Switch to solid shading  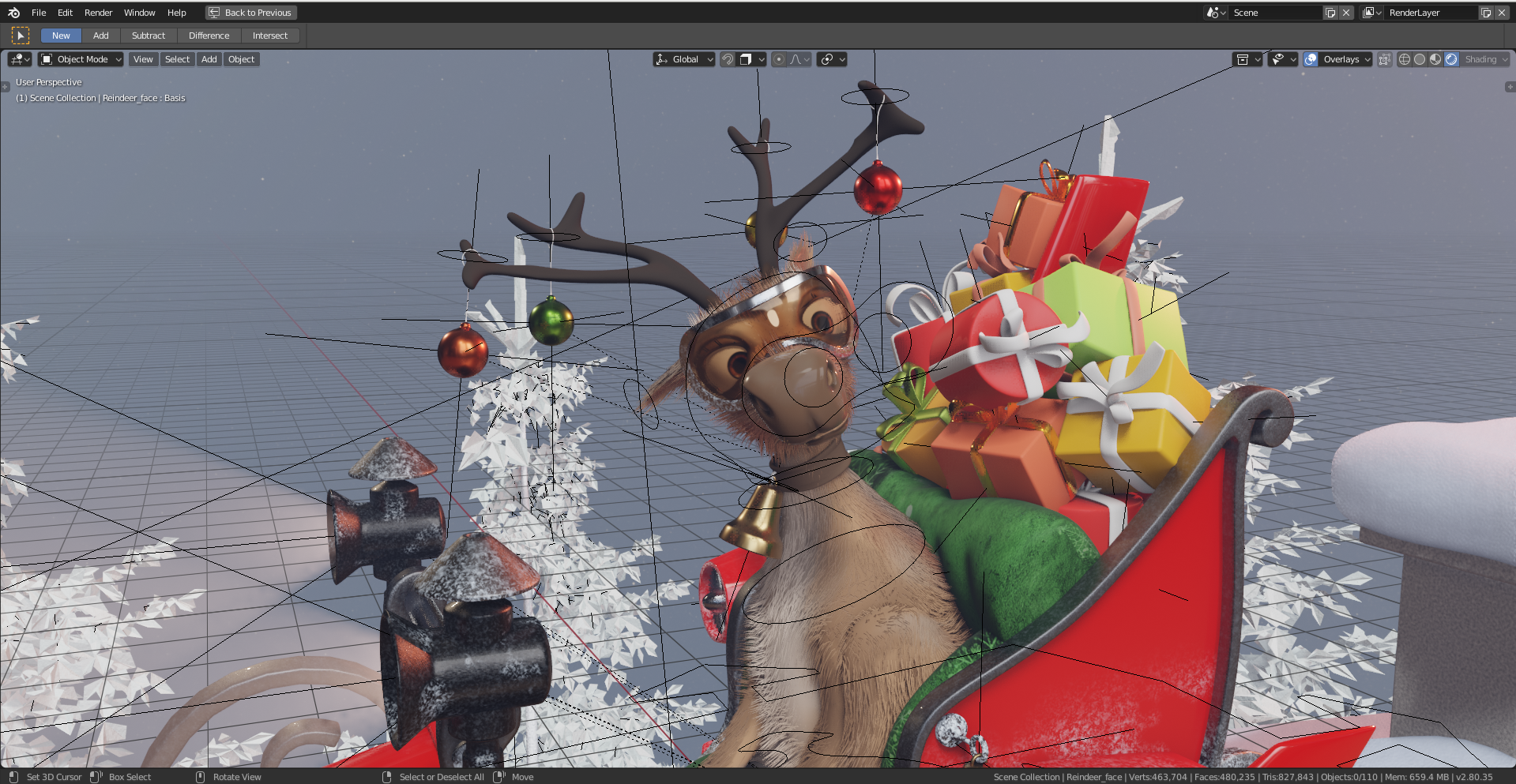[1420, 59]
